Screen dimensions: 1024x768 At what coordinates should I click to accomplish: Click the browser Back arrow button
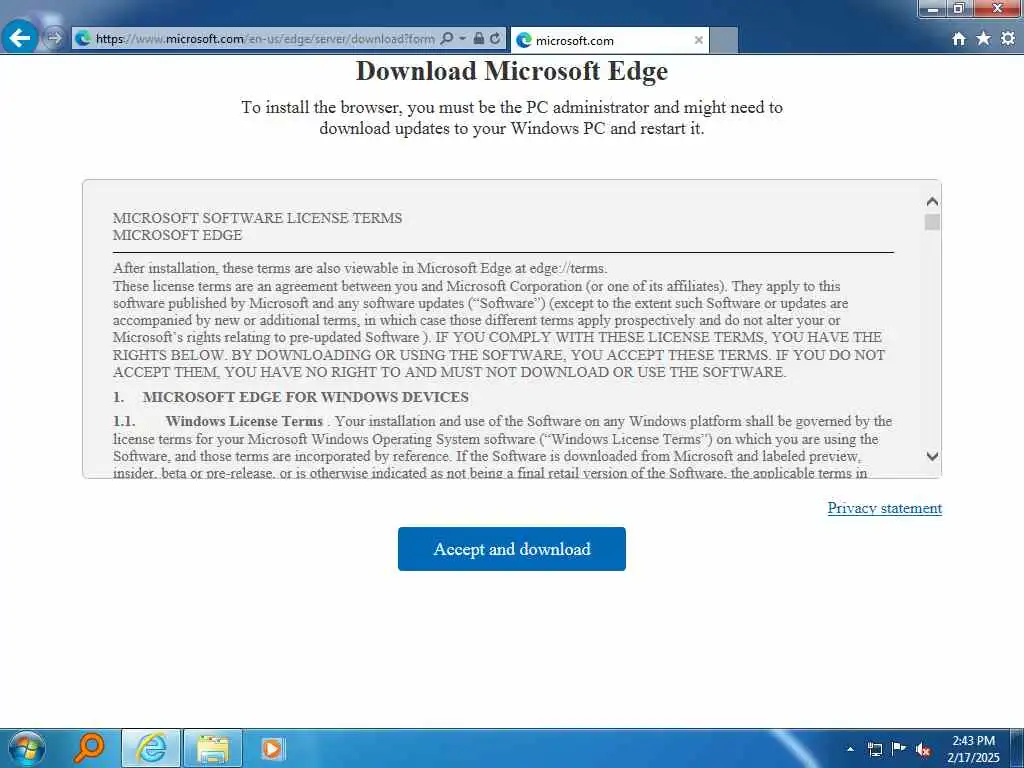coord(20,38)
